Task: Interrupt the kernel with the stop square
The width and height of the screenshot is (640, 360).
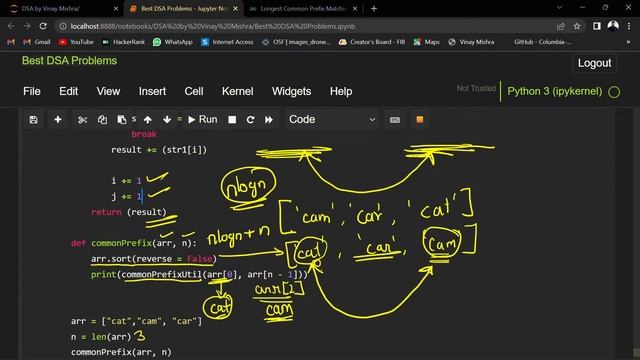Action: click(232, 120)
